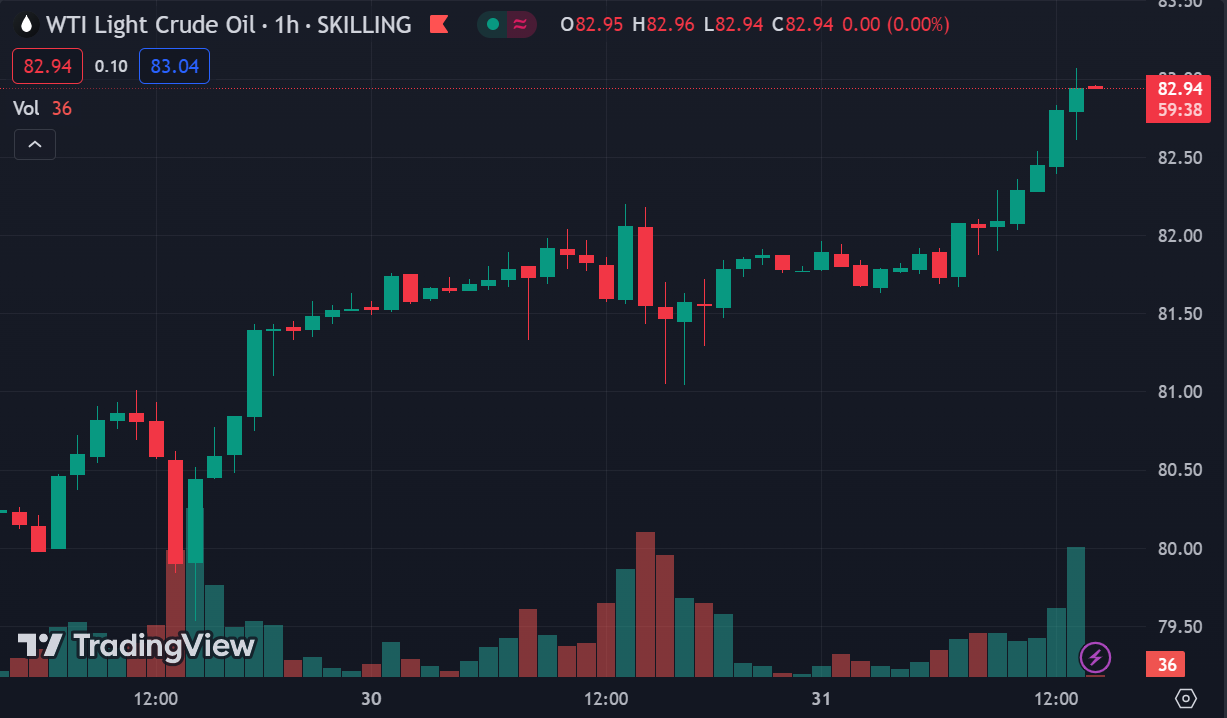Screen dimensions: 1227x718
Task: Click the green market status dot
Action: pyautogui.click(x=492, y=25)
